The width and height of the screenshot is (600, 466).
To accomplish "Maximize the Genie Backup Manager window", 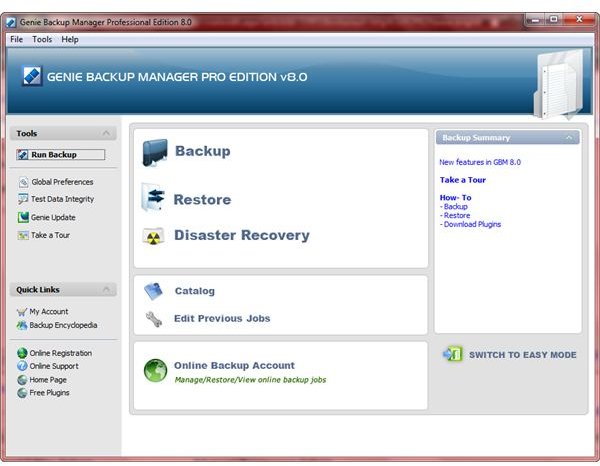I will 553,20.
